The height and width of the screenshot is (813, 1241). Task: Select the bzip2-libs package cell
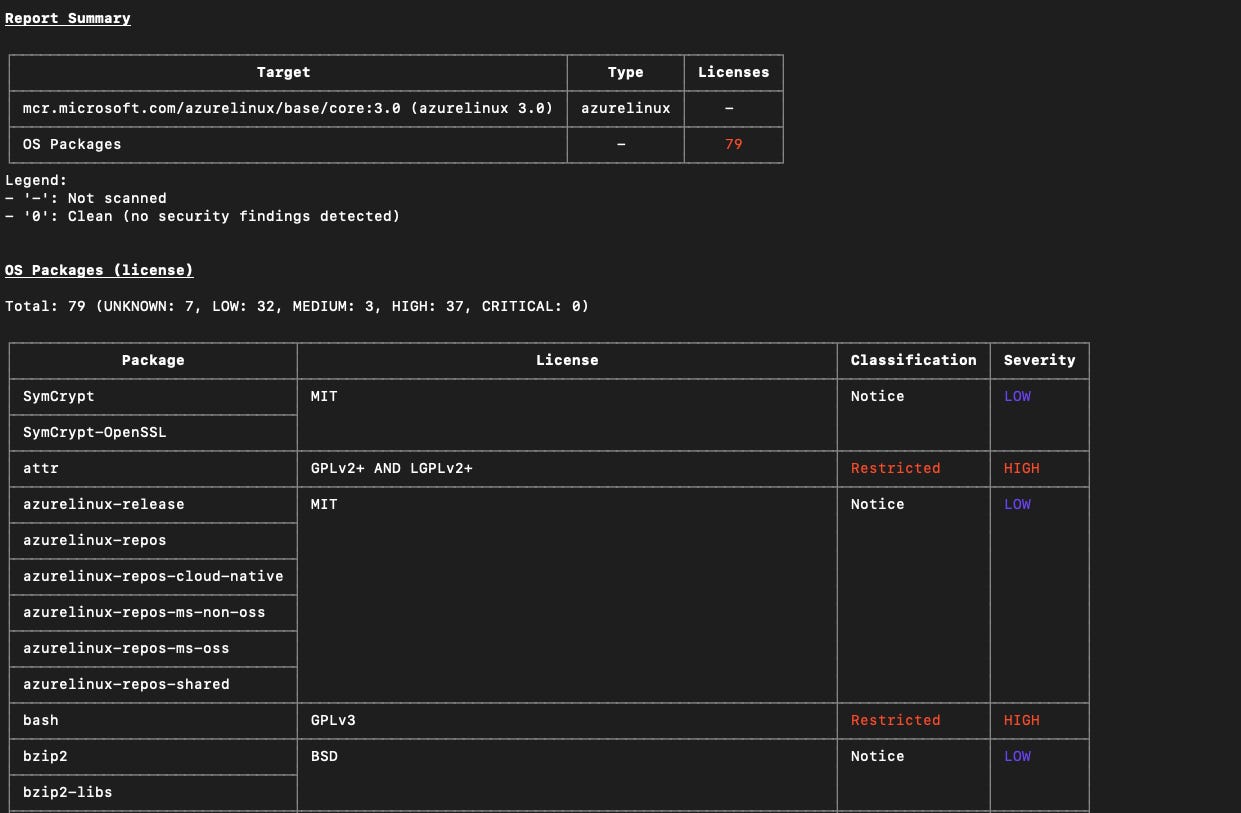pyautogui.click(x=153, y=792)
